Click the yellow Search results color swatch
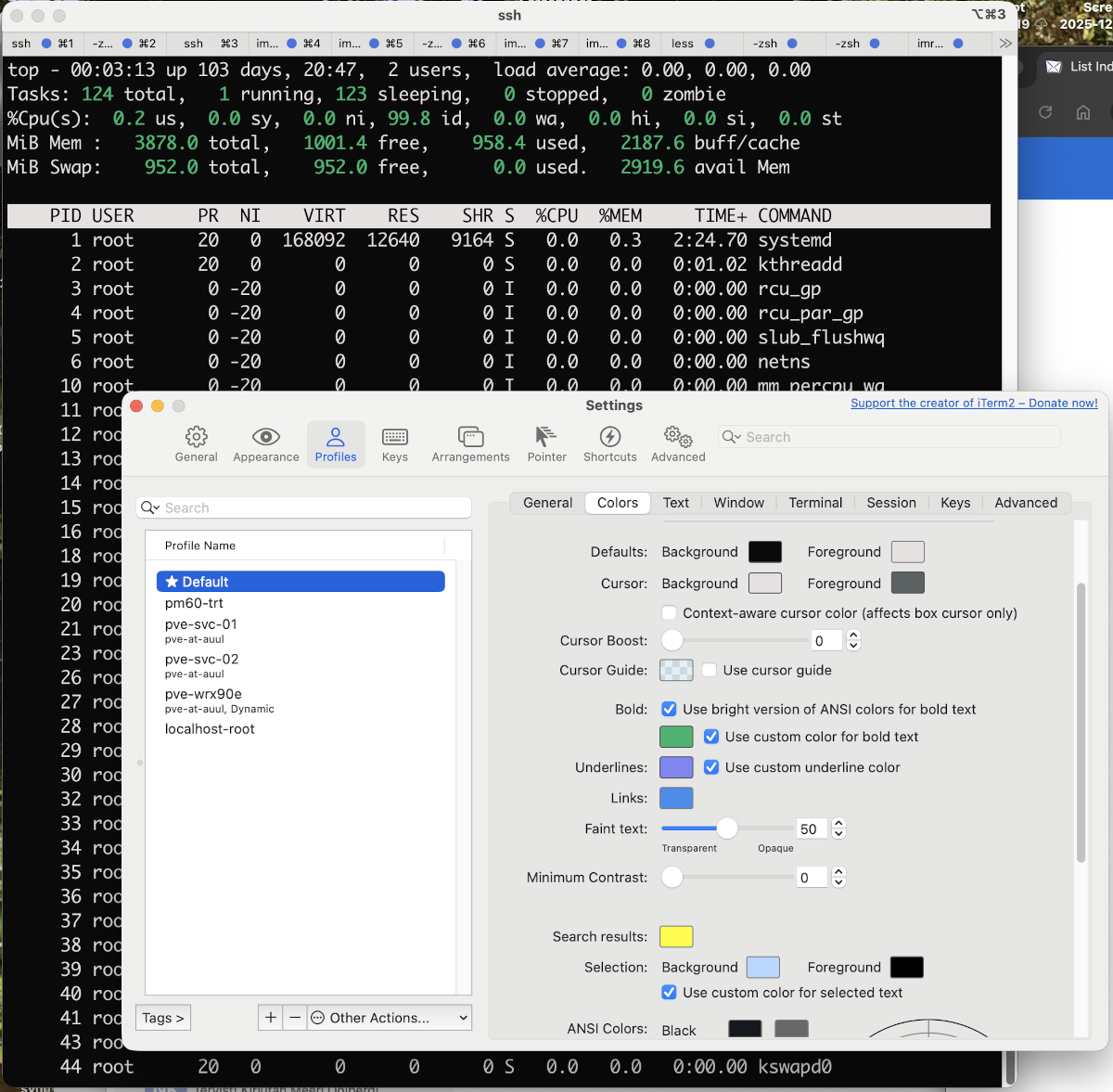 pyautogui.click(x=676, y=937)
